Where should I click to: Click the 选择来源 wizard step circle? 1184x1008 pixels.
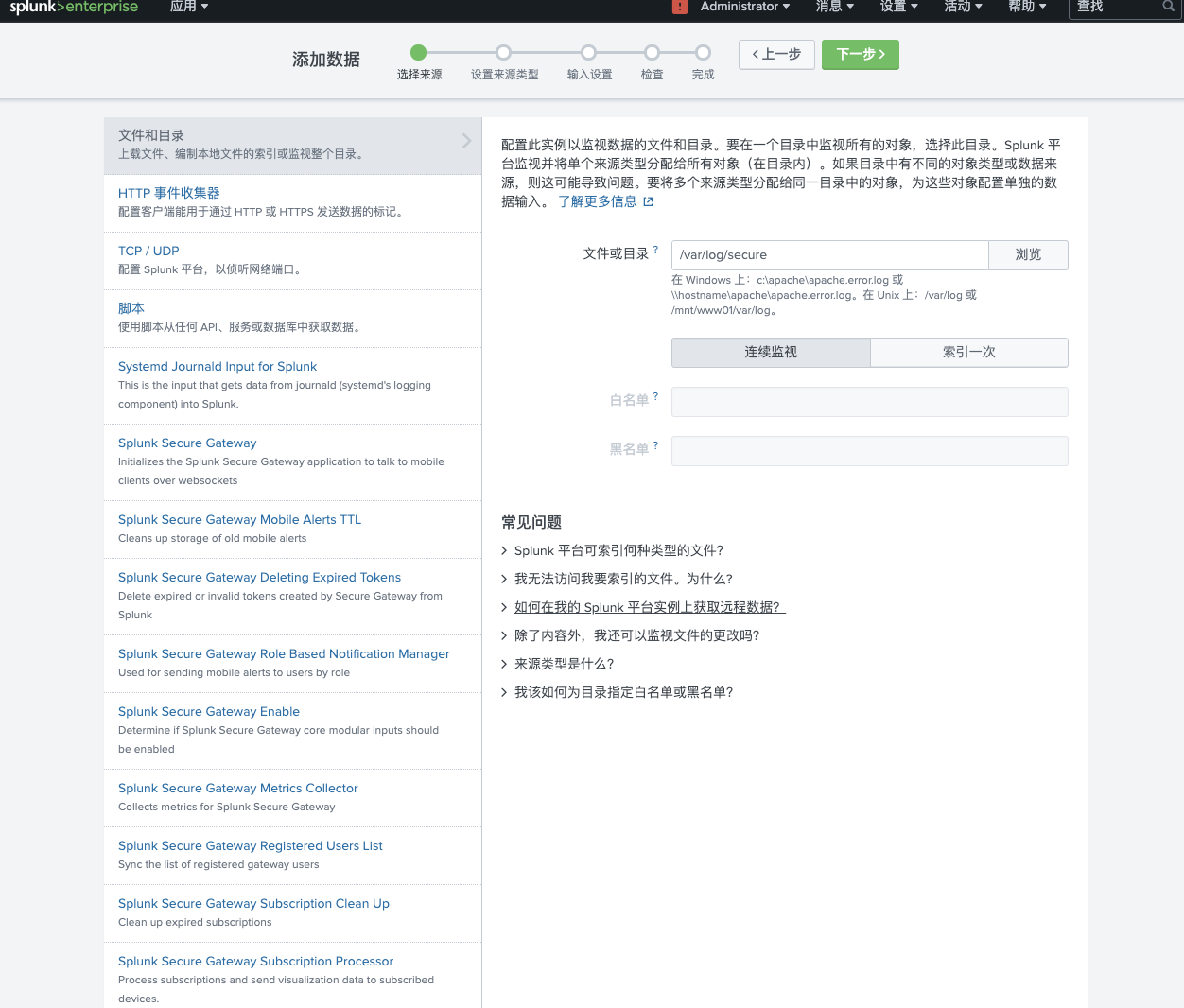(x=419, y=53)
